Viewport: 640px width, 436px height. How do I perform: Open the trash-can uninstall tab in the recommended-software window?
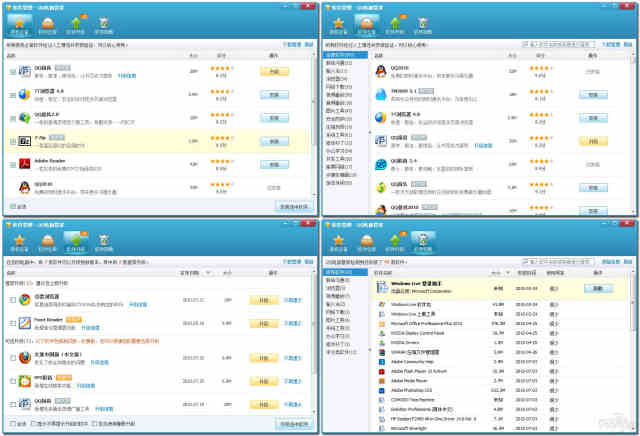[104, 24]
